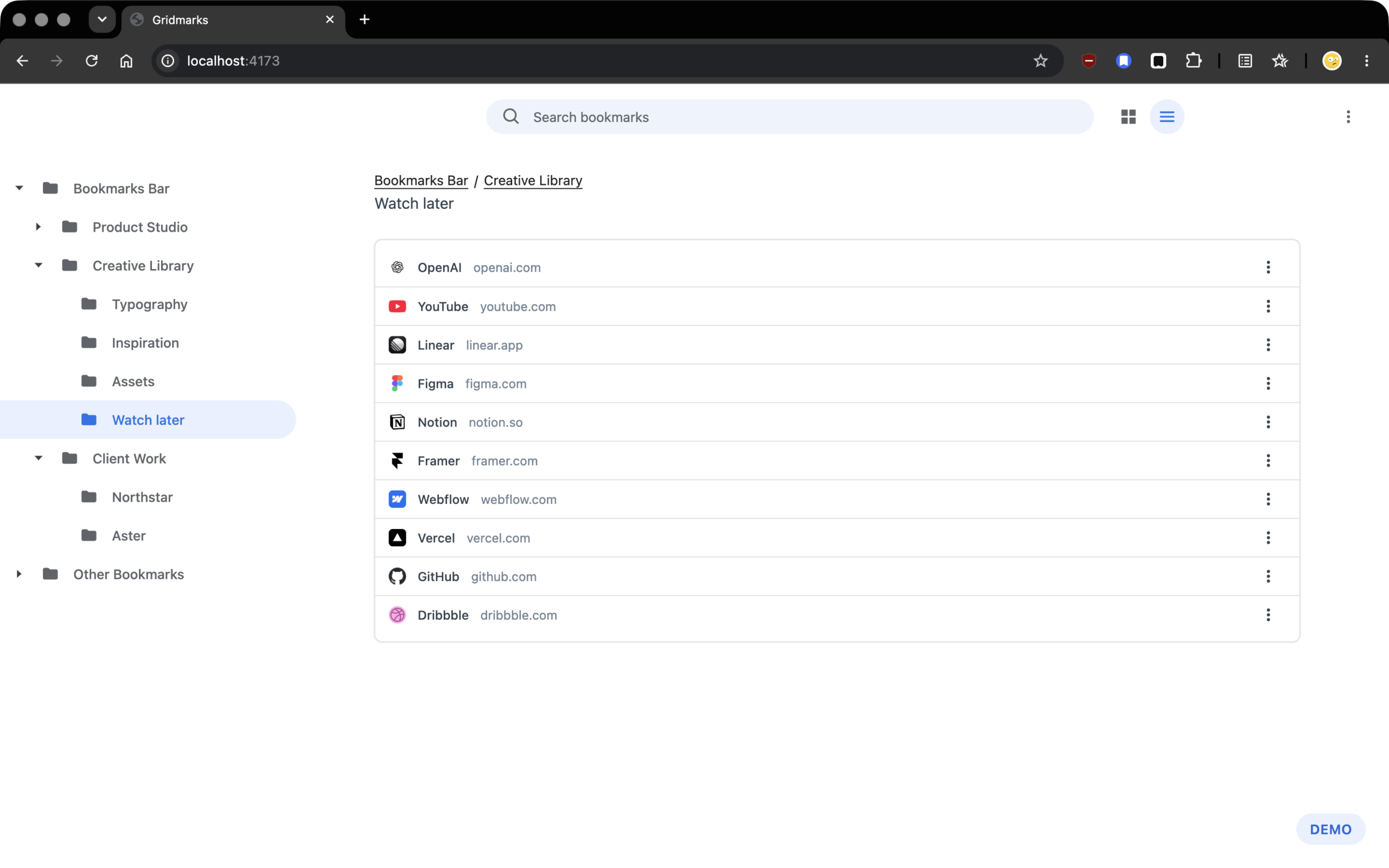This screenshot has width=1389, height=868.
Task: Reload the page in the browser
Action: tap(91, 61)
